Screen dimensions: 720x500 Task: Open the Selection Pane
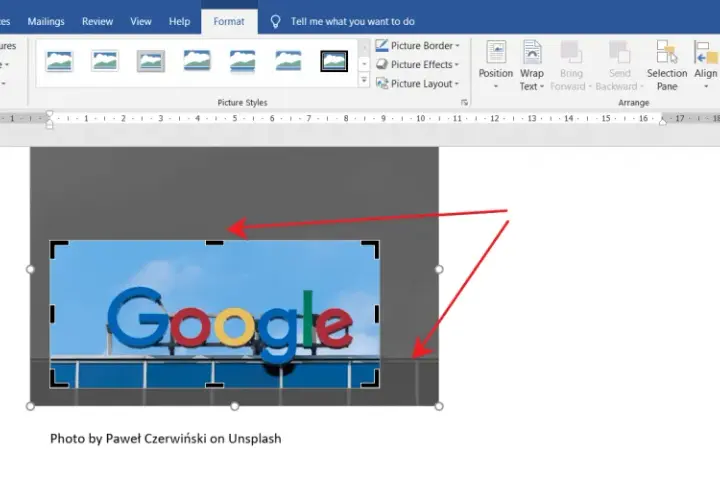(667, 65)
